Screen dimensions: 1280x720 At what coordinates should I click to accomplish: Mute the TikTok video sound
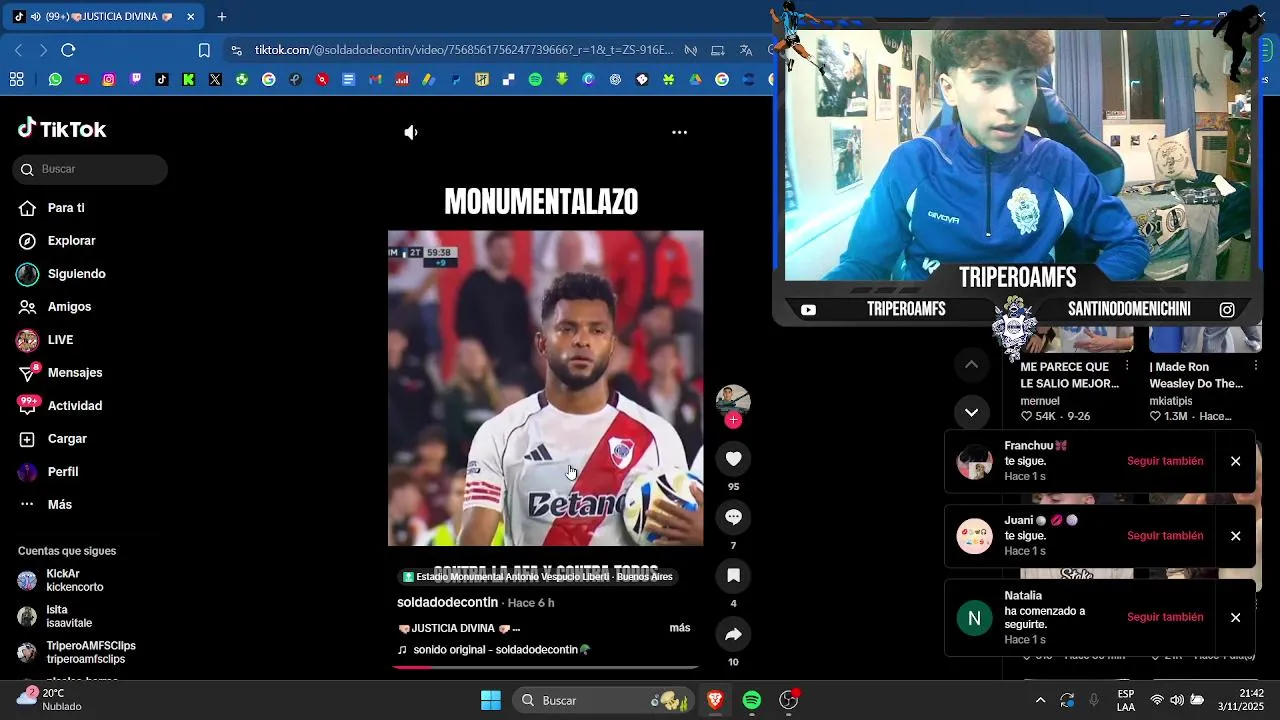pyautogui.click(x=411, y=132)
